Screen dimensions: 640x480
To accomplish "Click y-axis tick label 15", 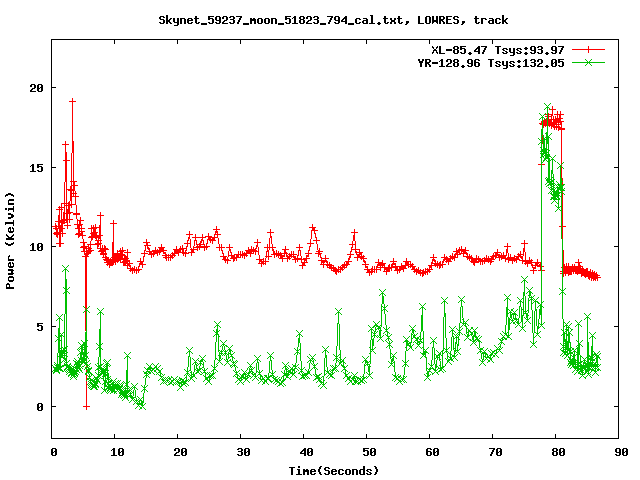I will [37, 167].
